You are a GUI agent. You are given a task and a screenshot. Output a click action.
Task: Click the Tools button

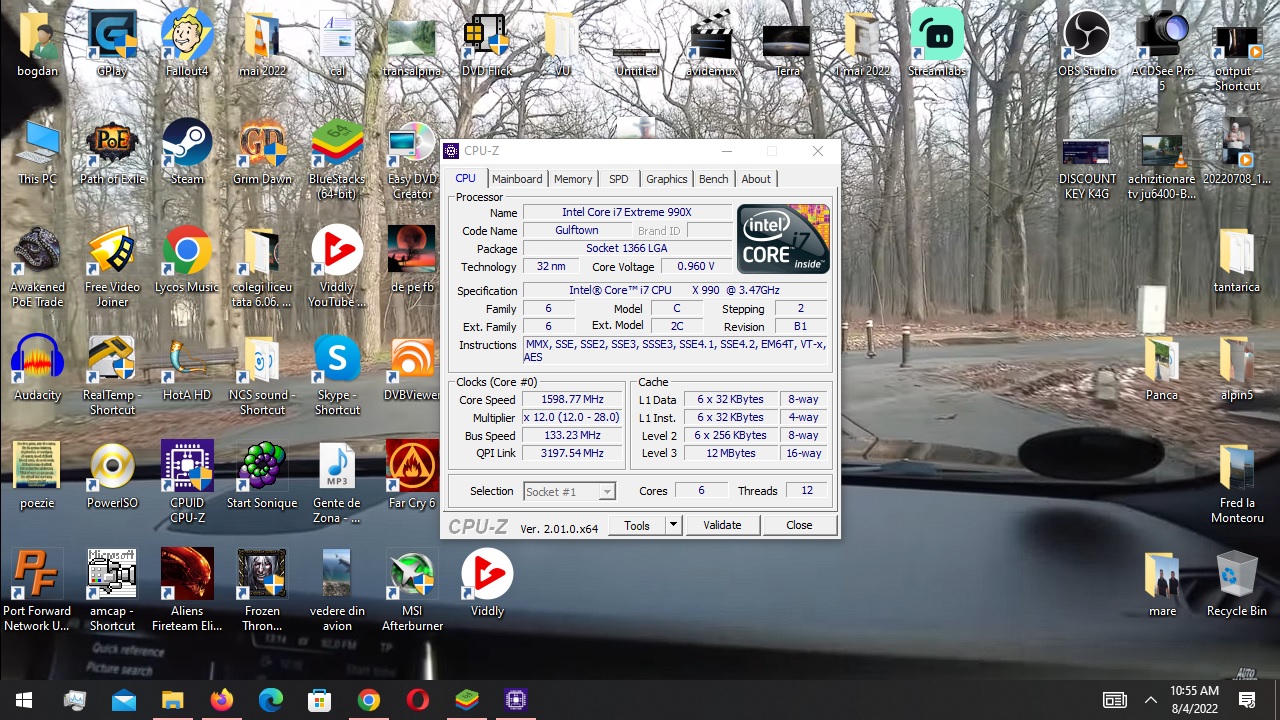tap(637, 525)
